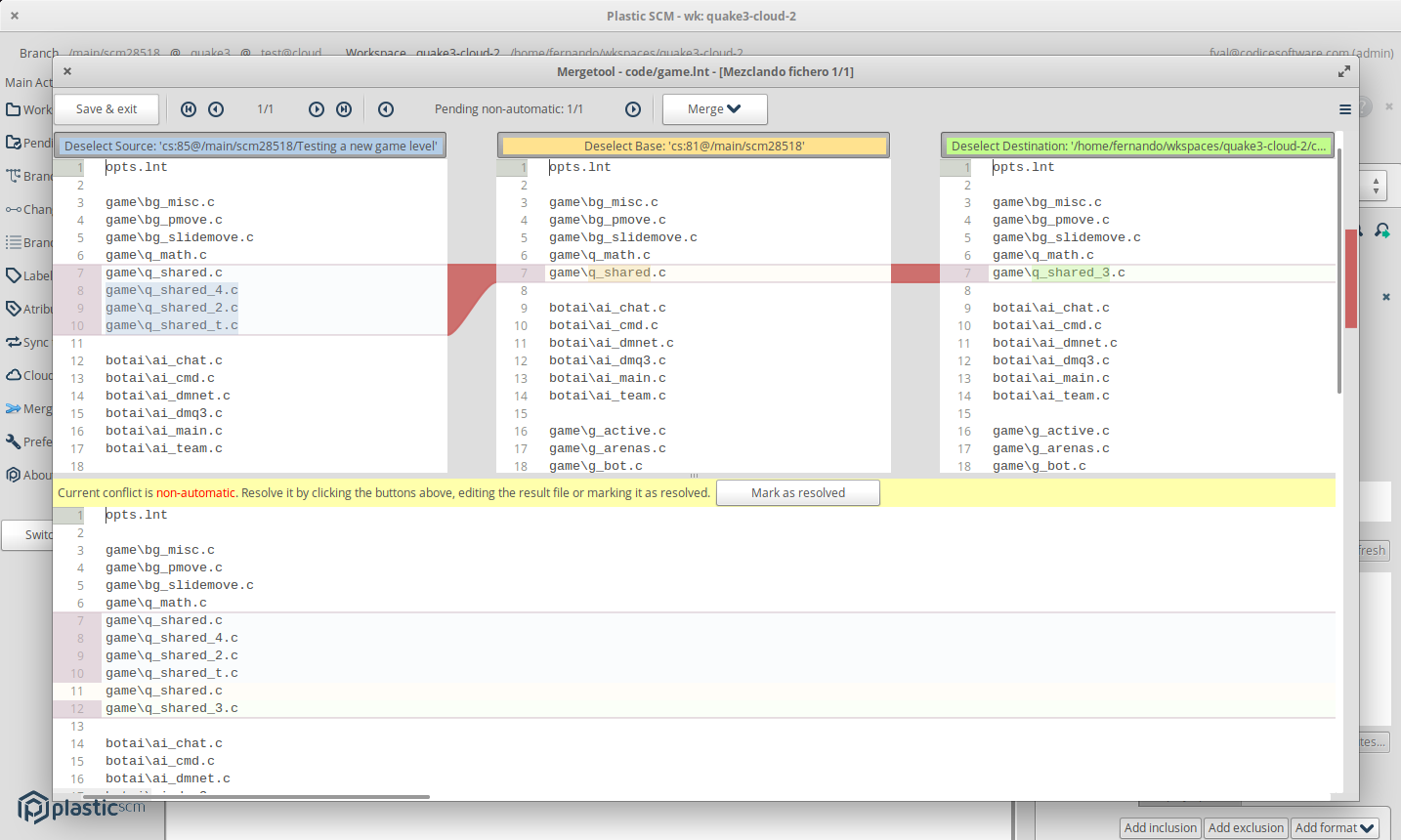Click result line game\q_shared_4.c
Viewport: 1401px width, 840px height.
tap(172, 638)
